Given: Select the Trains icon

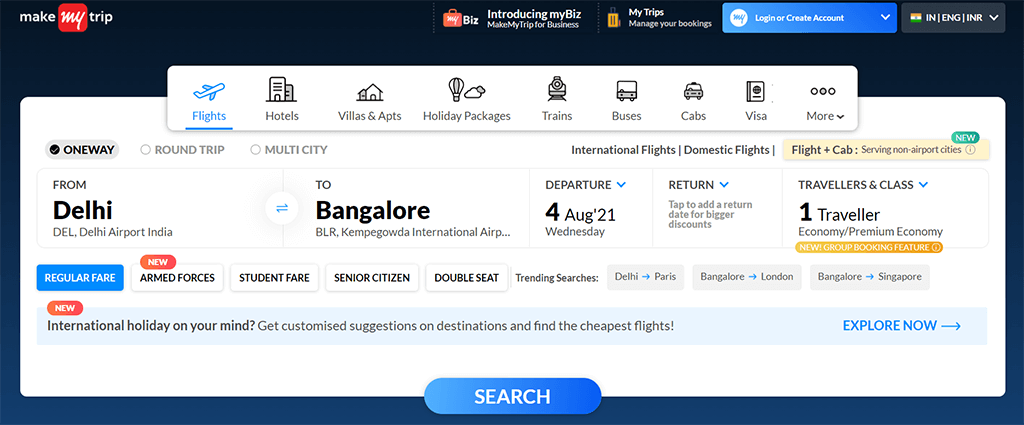Looking at the screenshot, I should [x=557, y=89].
